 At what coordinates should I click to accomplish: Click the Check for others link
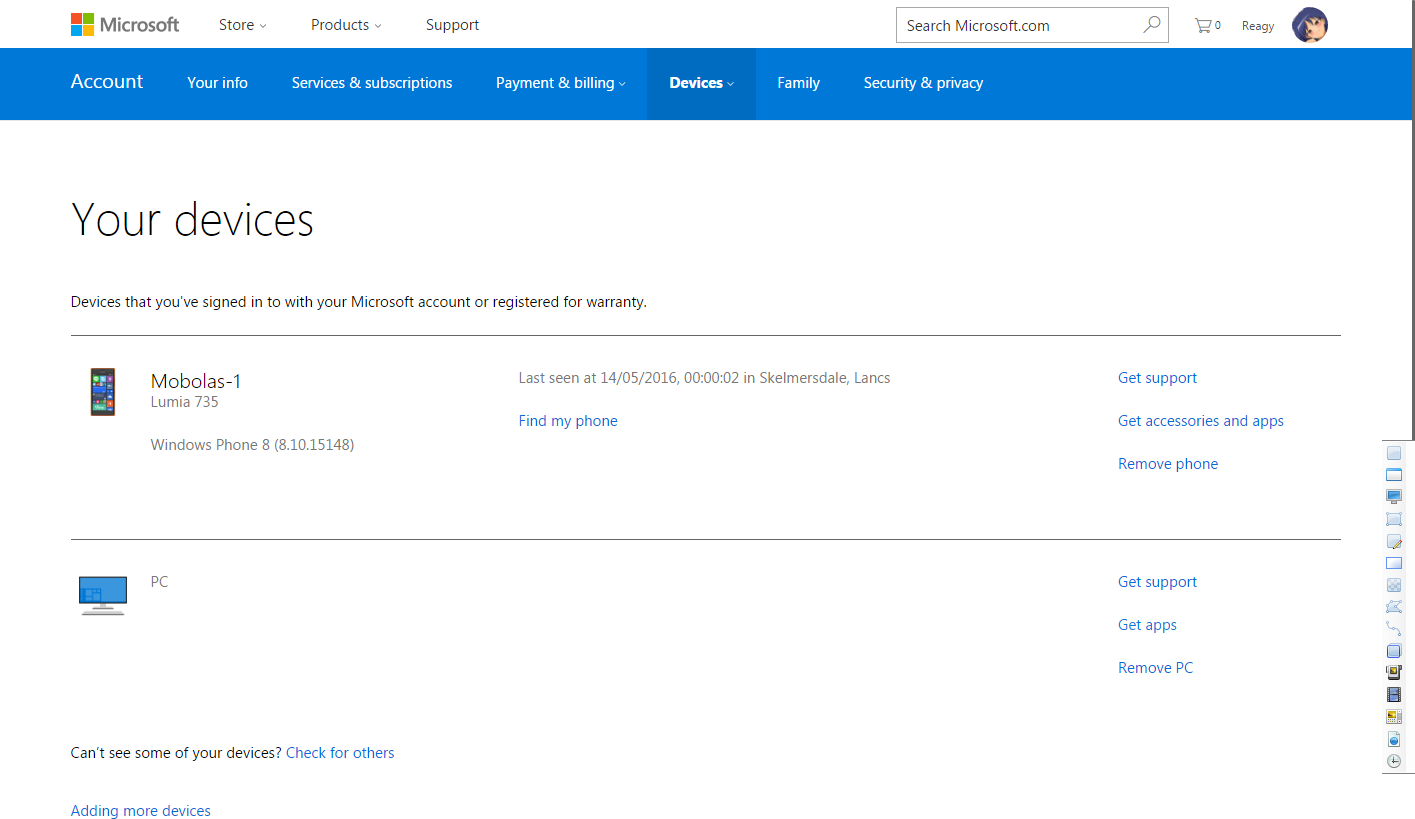pos(340,753)
